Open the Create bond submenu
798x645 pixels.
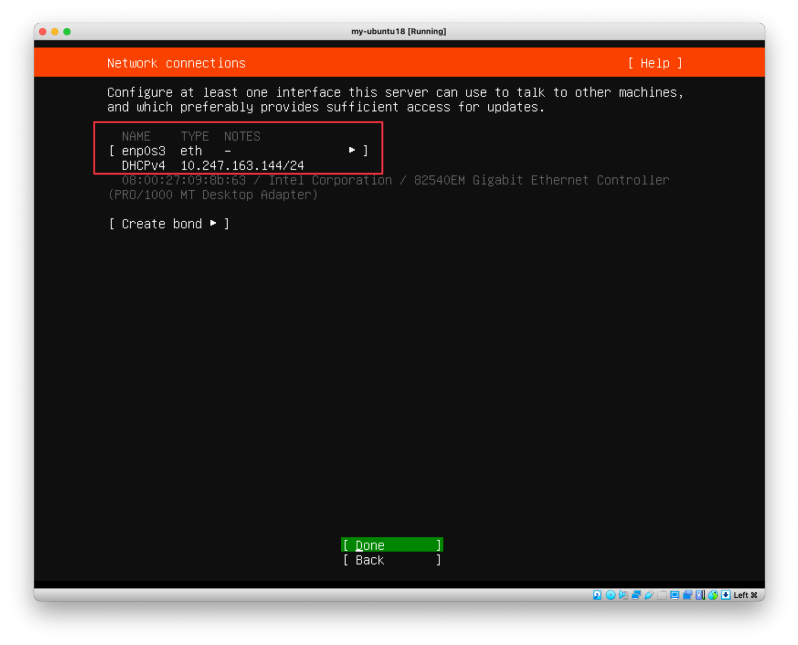169,223
